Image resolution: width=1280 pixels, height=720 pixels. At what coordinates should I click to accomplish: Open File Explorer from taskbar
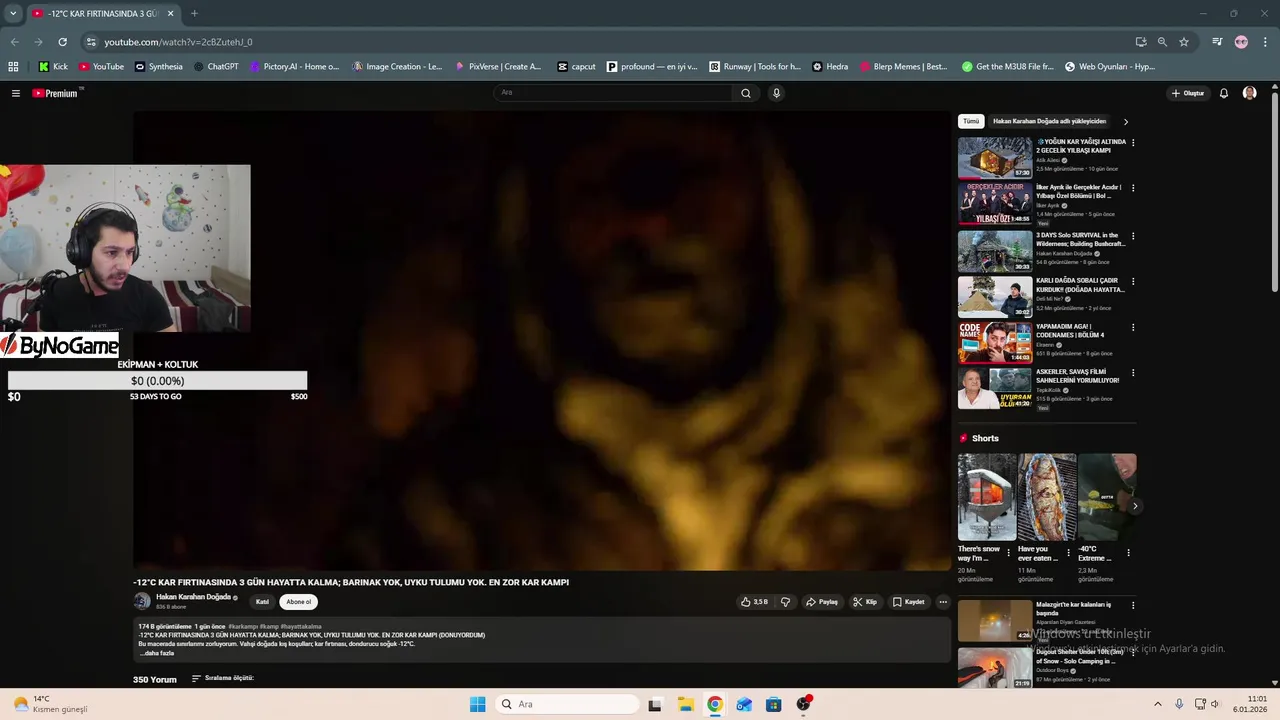point(685,704)
